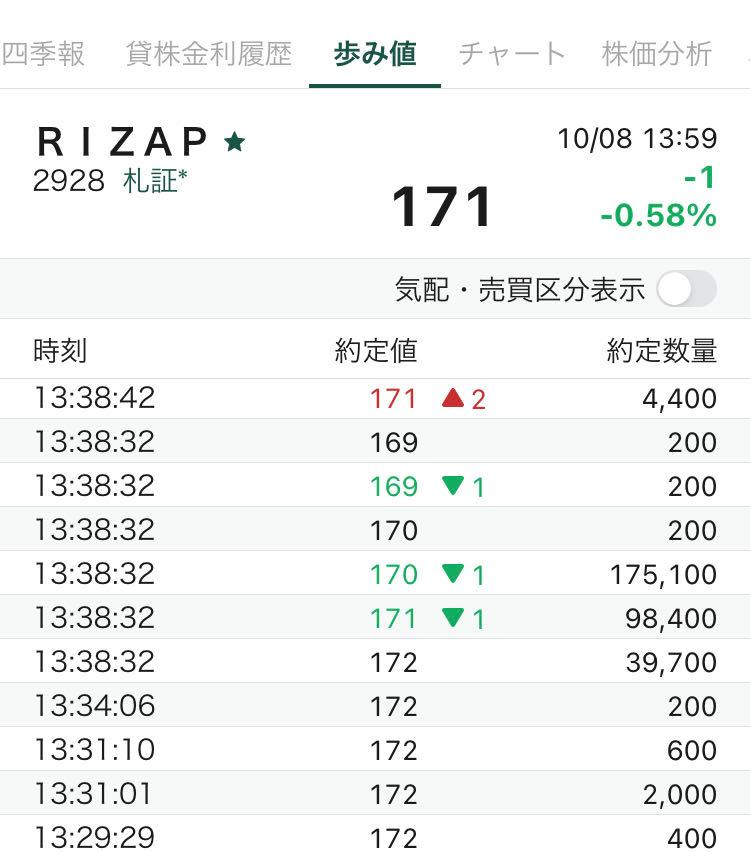Click the -0.58% change value

pos(658,215)
